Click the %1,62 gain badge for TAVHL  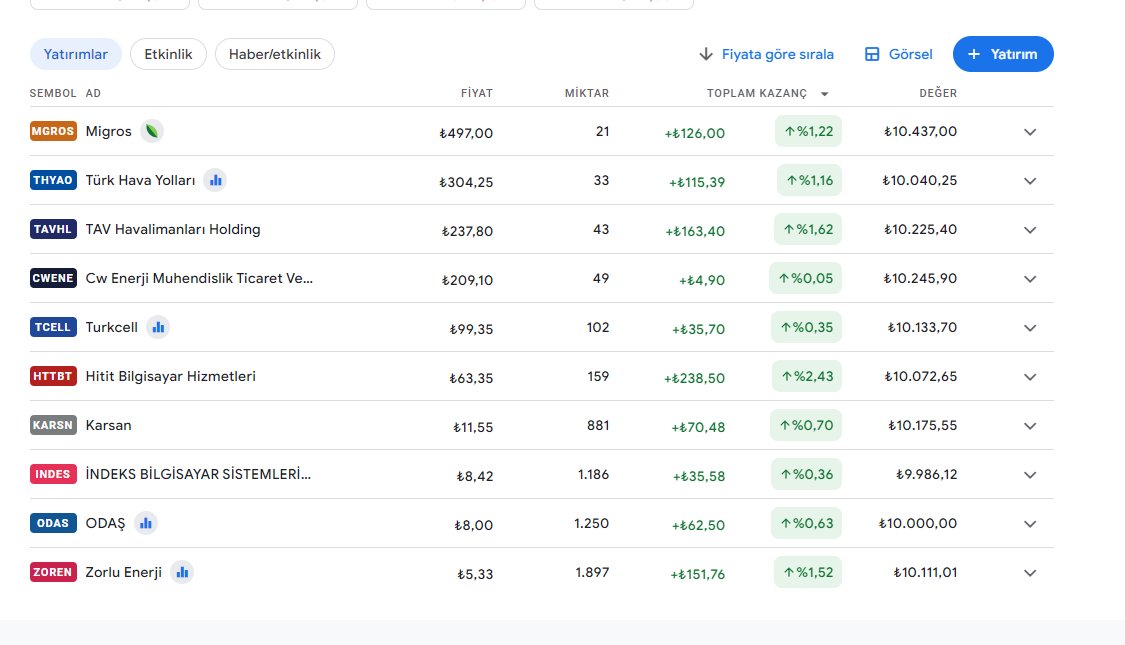pyautogui.click(x=808, y=230)
